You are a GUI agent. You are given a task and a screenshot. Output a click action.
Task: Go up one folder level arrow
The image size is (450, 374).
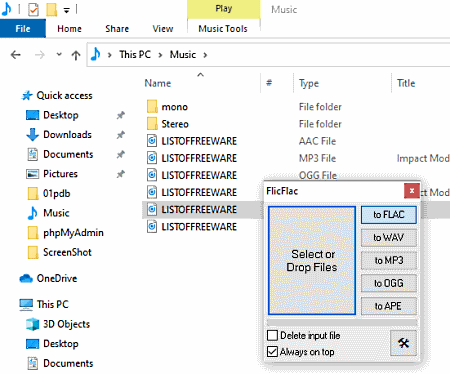coord(76,55)
